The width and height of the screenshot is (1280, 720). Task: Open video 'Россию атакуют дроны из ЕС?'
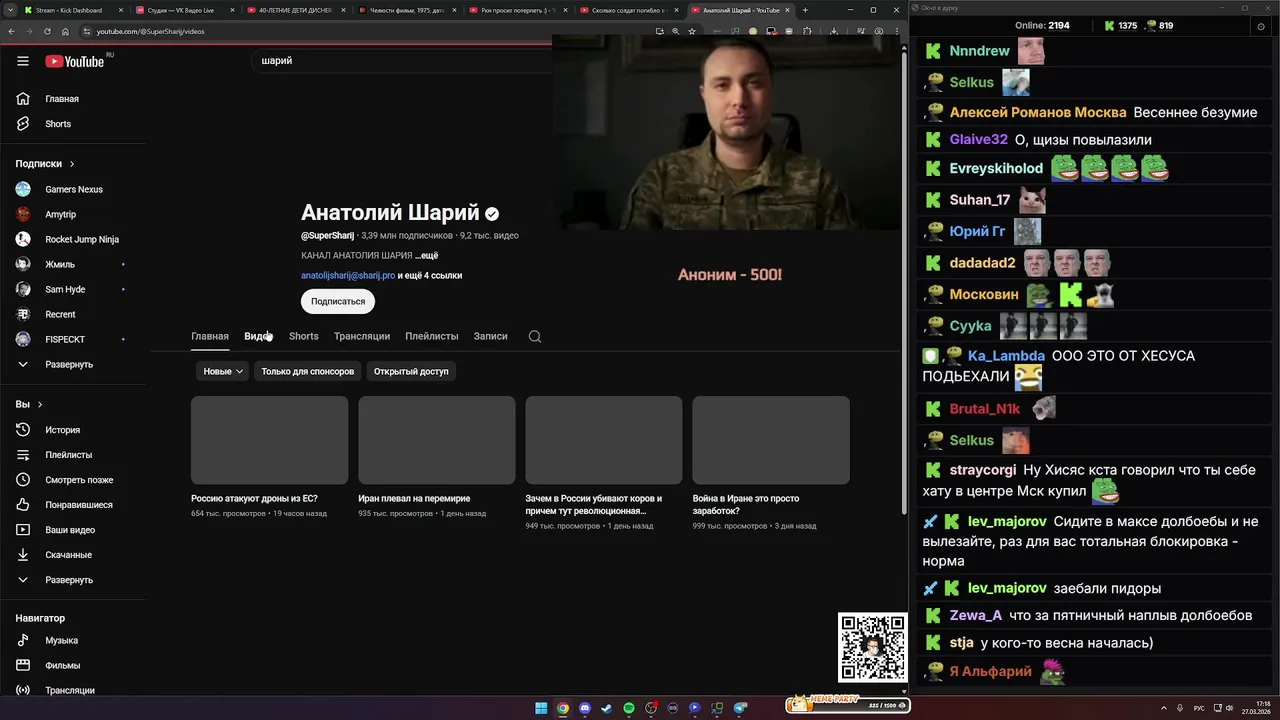click(x=254, y=498)
